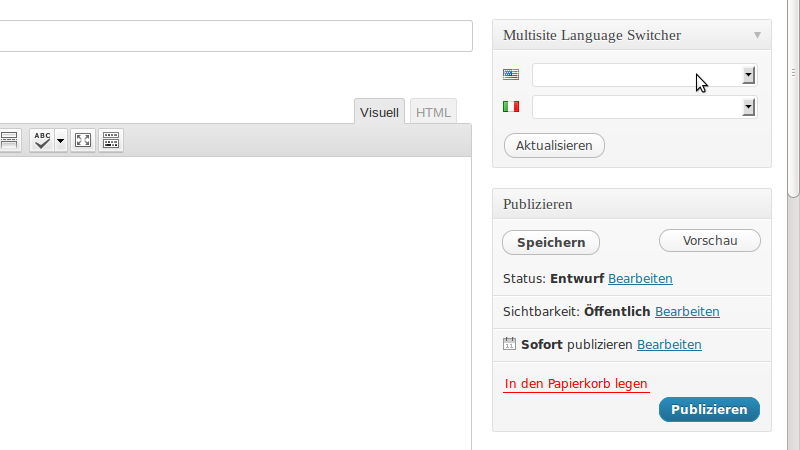Click the Aktualisieren button
800x450 pixels.
pyautogui.click(x=554, y=145)
